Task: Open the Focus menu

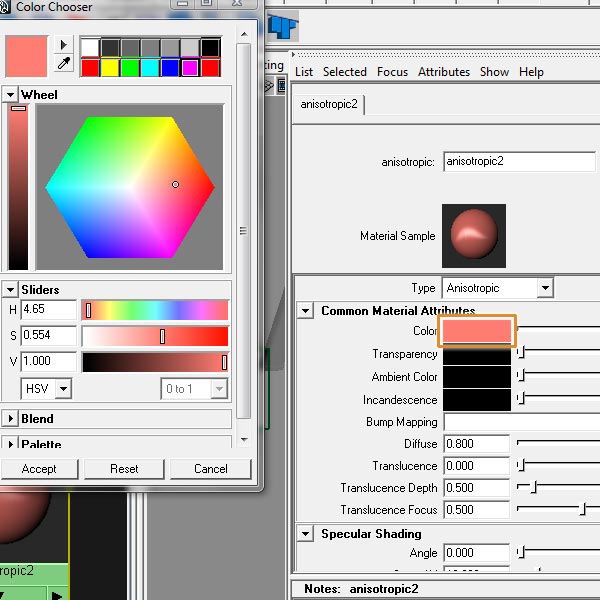Action: pyautogui.click(x=392, y=72)
